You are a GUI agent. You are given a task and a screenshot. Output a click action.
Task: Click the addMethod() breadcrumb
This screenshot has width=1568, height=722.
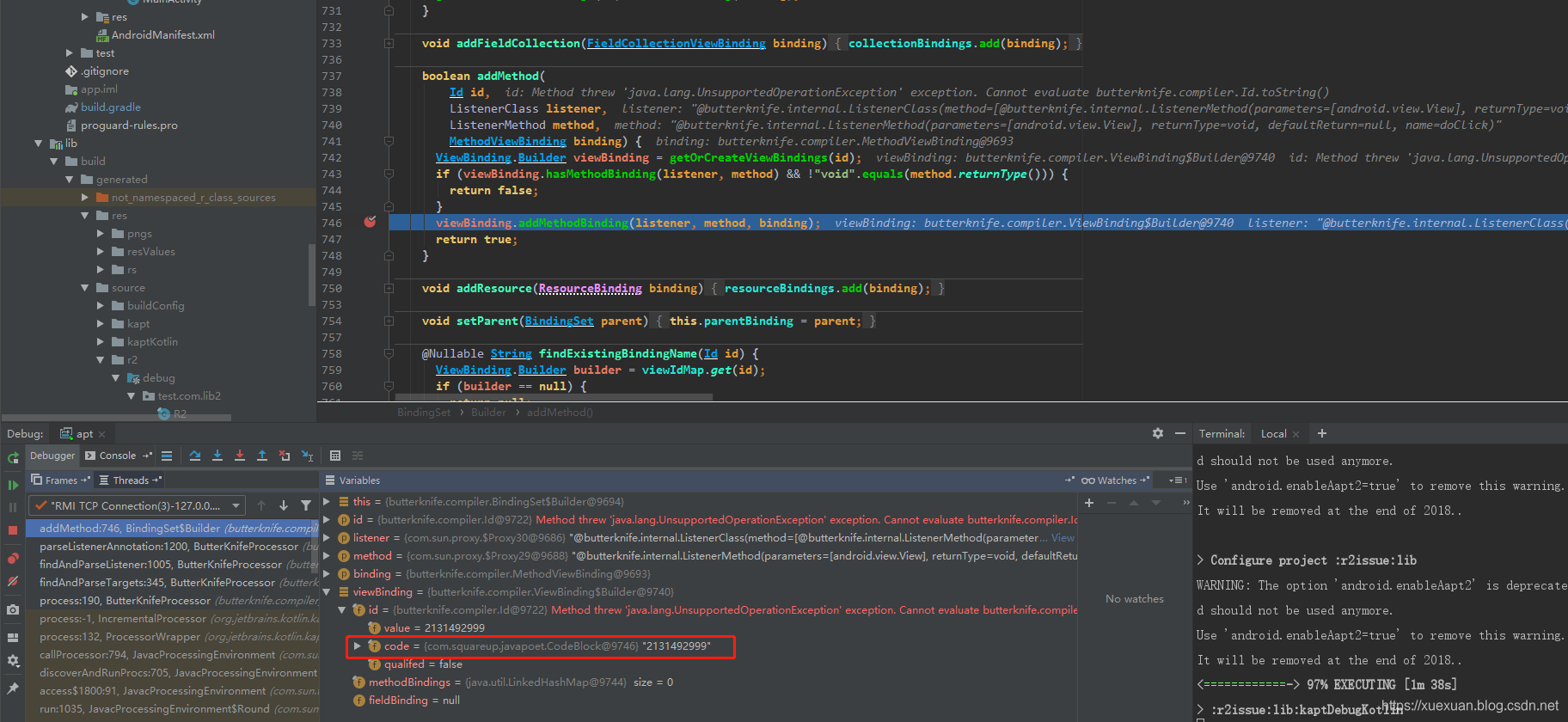(x=560, y=413)
